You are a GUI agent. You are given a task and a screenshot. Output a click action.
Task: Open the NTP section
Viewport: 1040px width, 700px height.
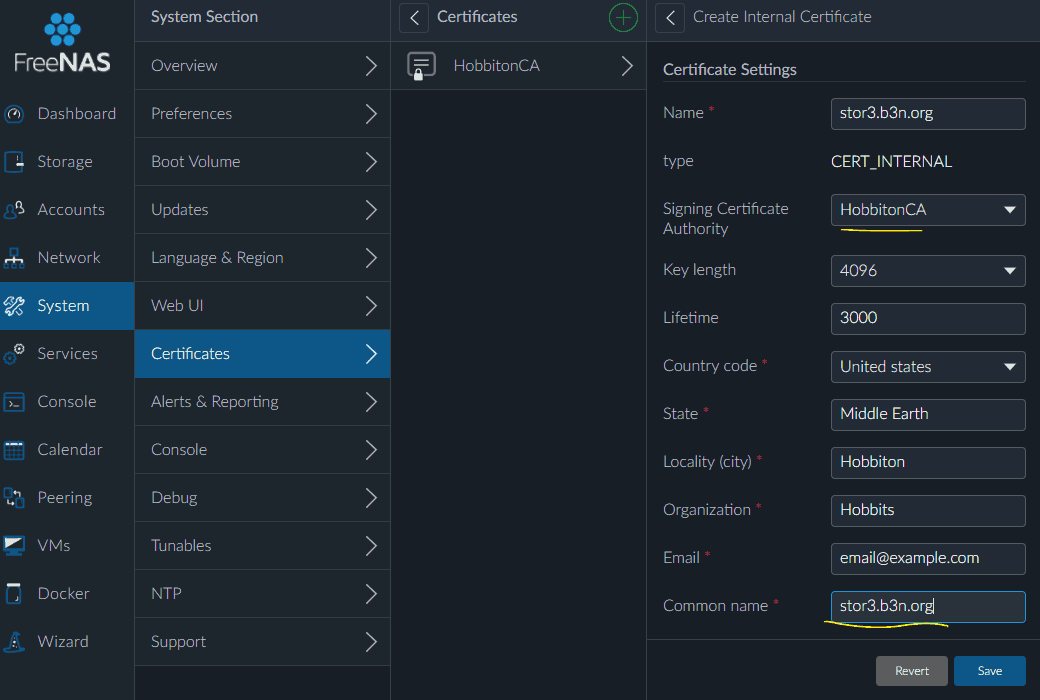pos(263,594)
